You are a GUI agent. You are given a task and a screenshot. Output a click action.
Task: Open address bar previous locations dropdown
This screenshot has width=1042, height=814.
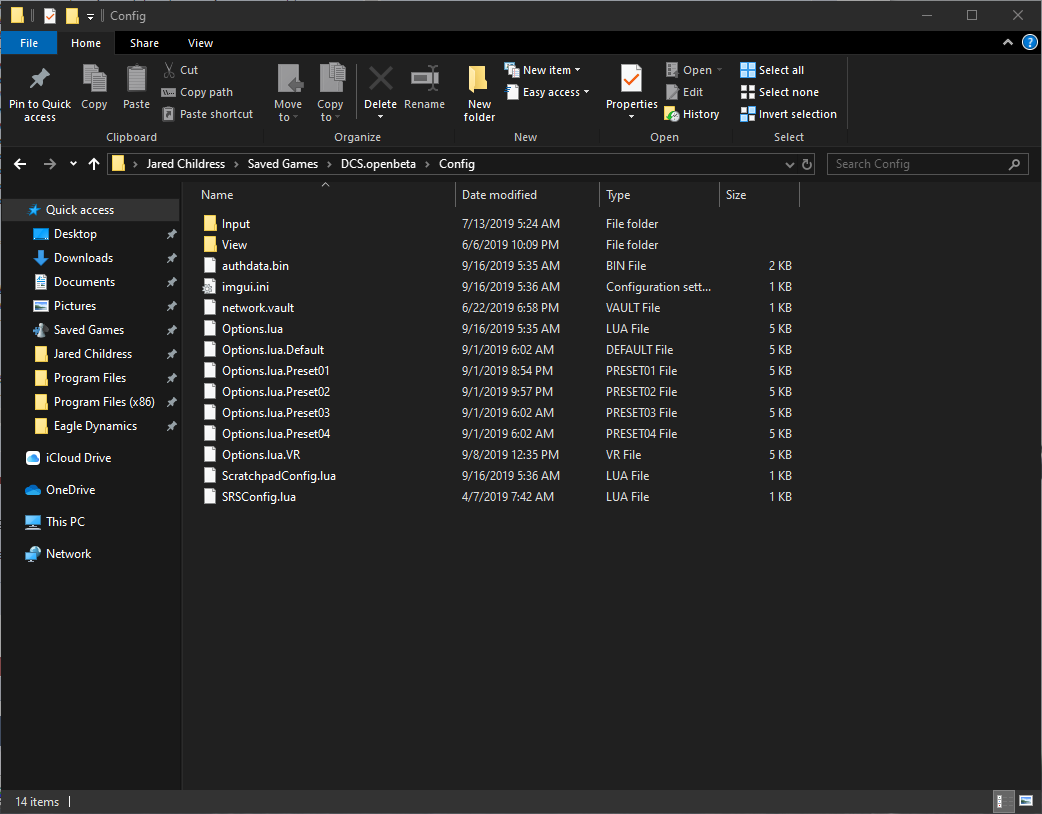click(x=789, y=164)
